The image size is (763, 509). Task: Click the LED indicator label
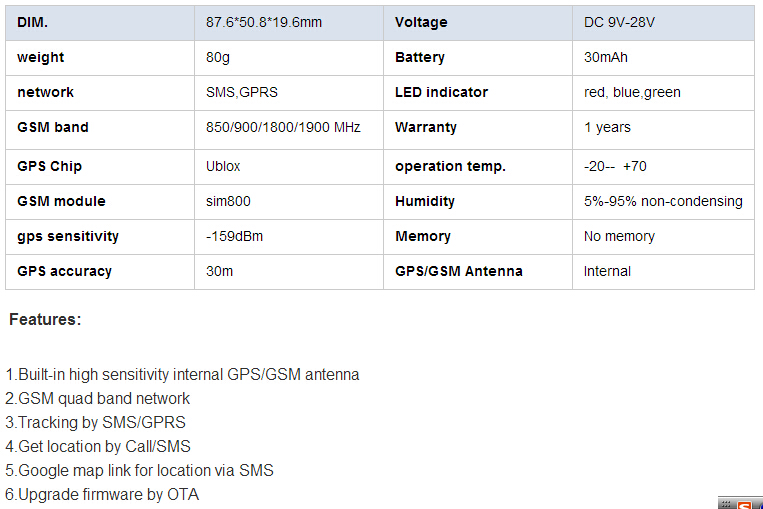tap(441, 92)
